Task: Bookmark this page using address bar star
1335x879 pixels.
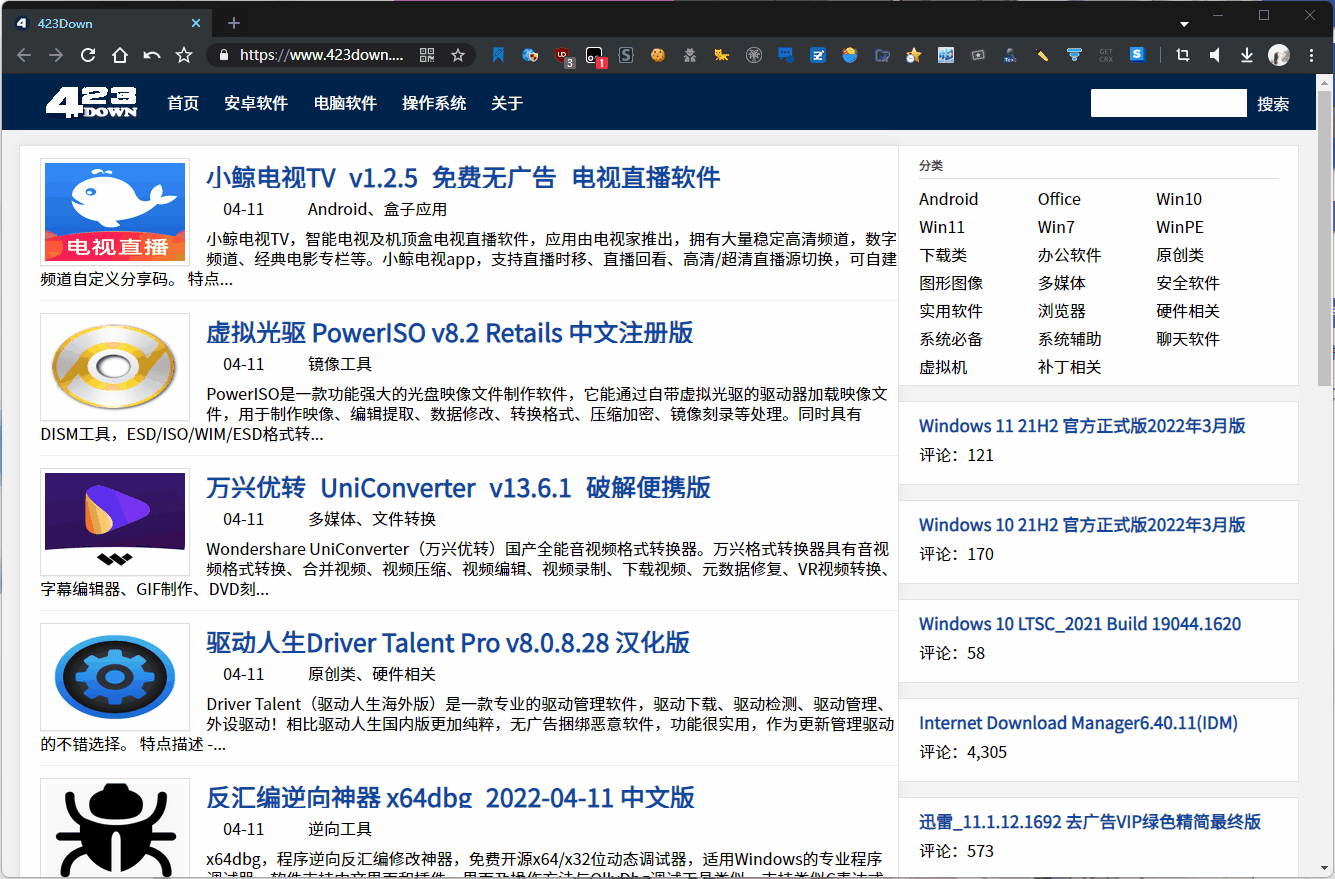Action: pos(458,56)
